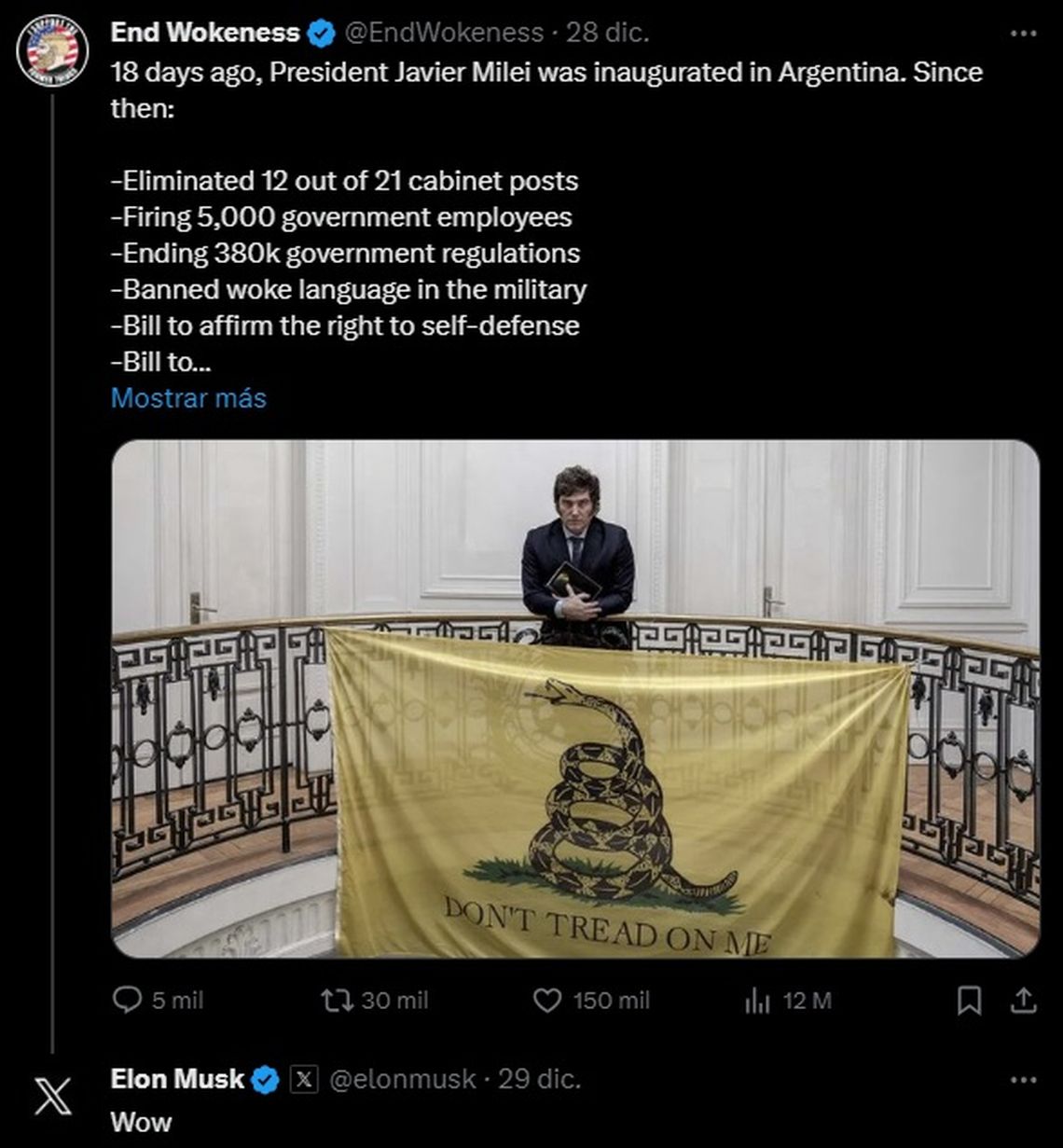Open the @EndWokeness handle link
The image size is (1063, 1148).
click(444, 33)
